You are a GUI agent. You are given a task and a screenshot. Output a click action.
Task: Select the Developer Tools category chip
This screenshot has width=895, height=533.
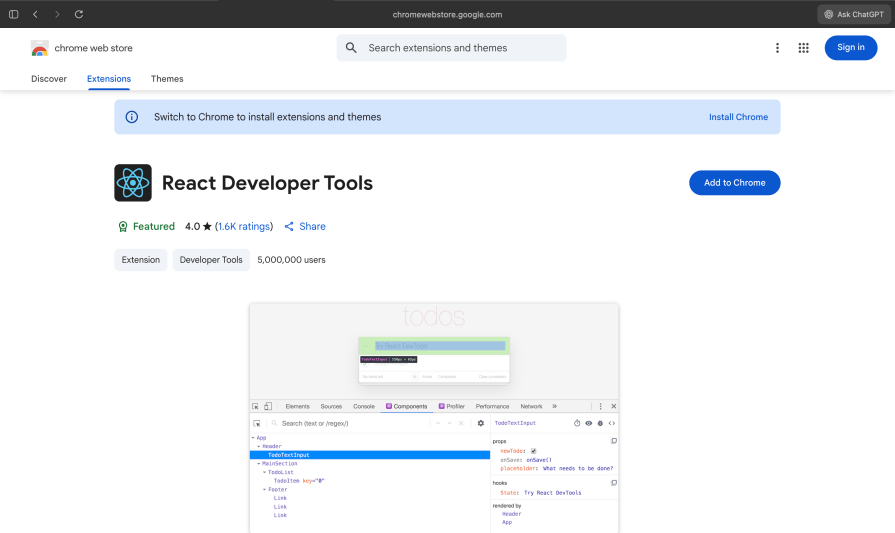tap(211, 260)
